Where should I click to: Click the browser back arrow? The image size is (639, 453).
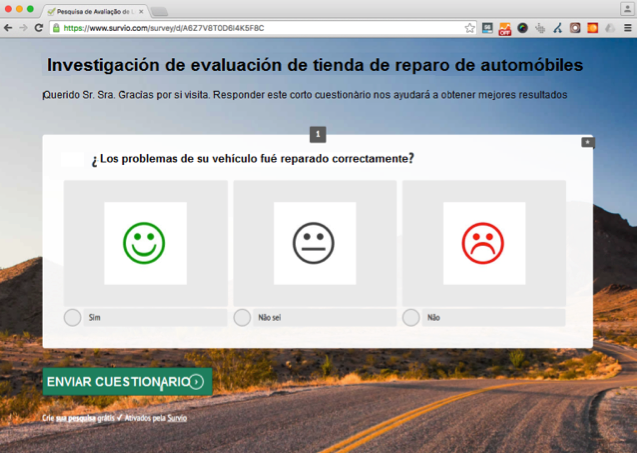click(9, 28)
